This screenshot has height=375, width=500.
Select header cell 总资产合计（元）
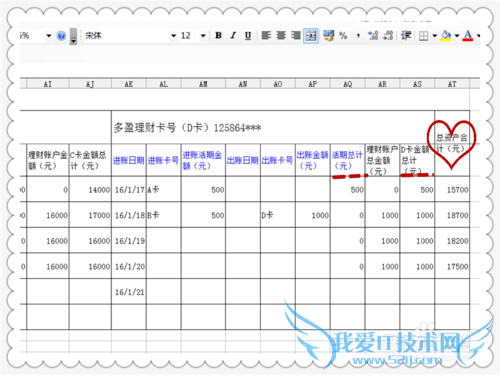point(452,143)
